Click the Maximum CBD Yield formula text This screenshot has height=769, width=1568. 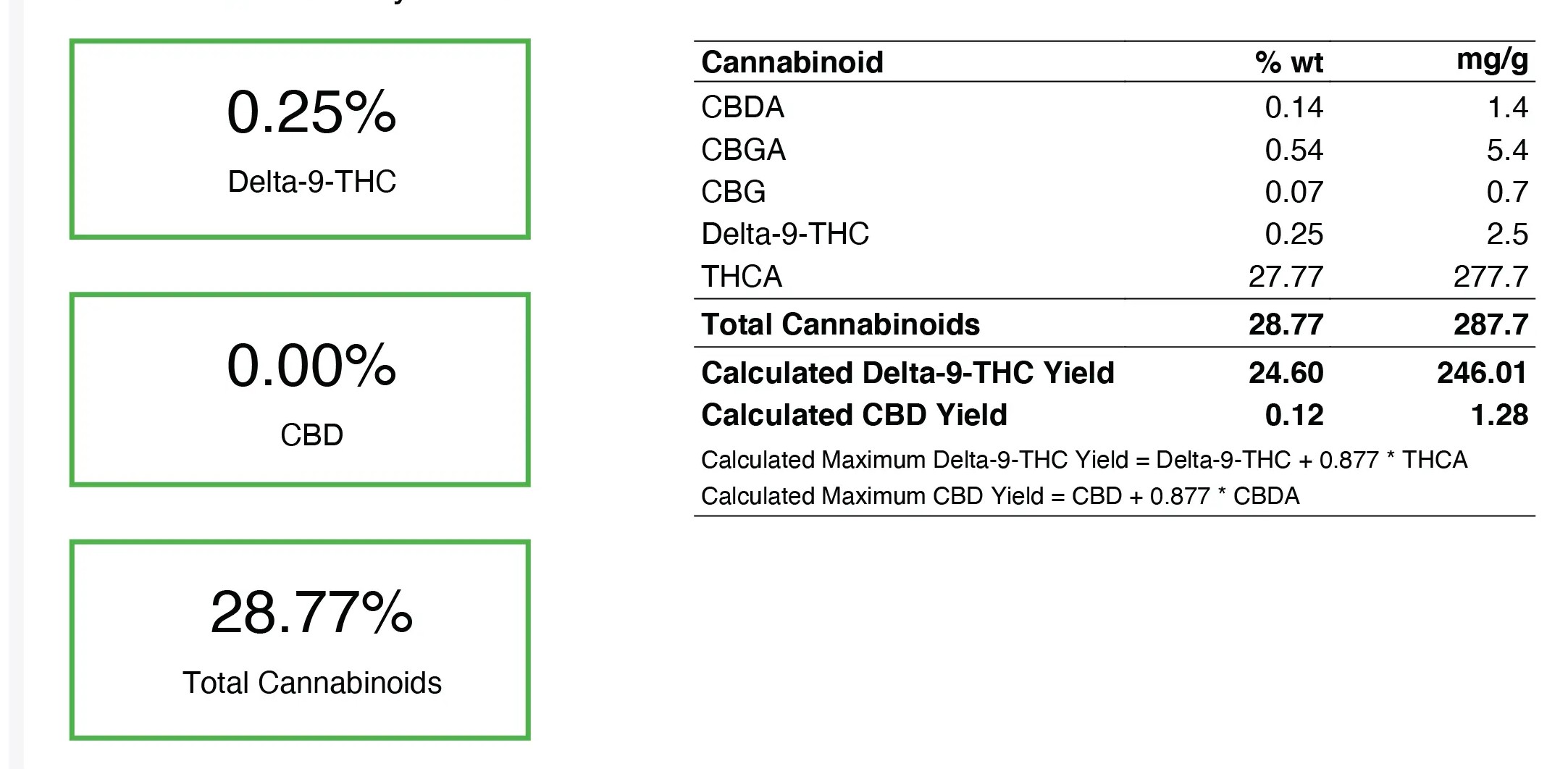pos(1000,496)
